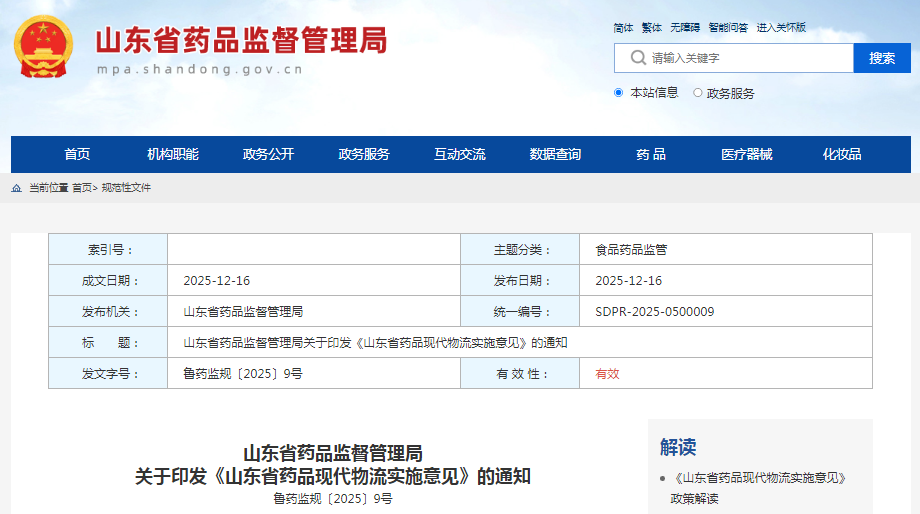Click the 山东省药品监督管理局 site title
920x514 pixels.
[241, 40]
